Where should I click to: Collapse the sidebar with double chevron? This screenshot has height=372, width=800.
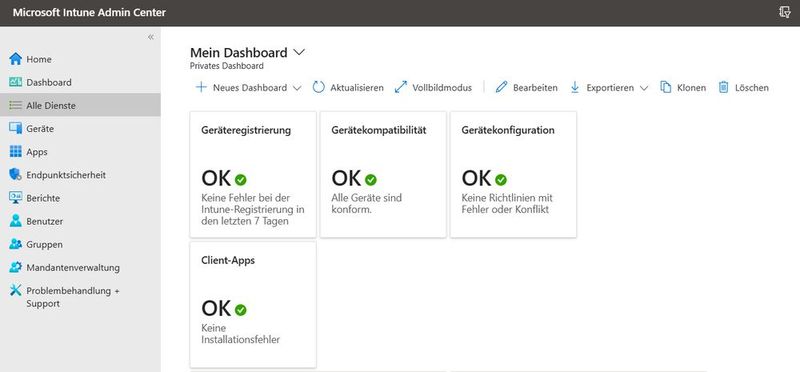coord(151,37)
